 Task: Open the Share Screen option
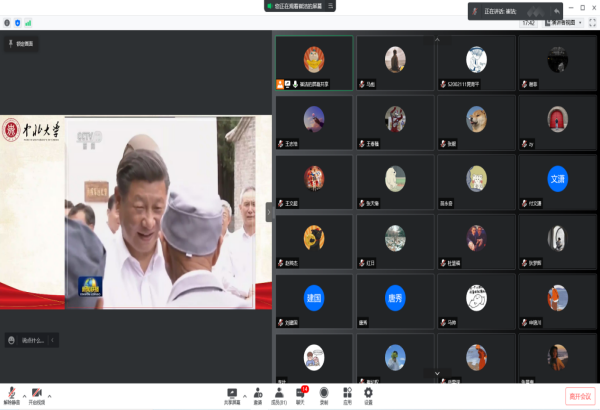(232, 395)
